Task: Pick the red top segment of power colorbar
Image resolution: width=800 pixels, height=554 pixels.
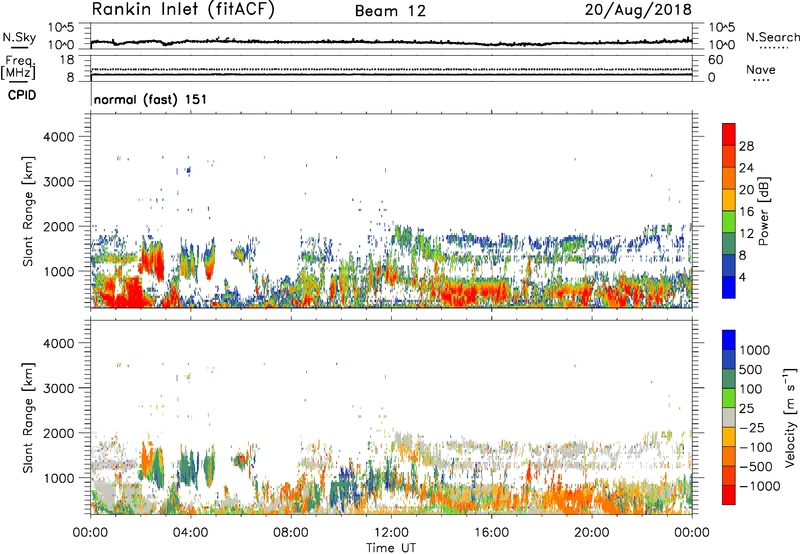Action: [x=729, y=134]
